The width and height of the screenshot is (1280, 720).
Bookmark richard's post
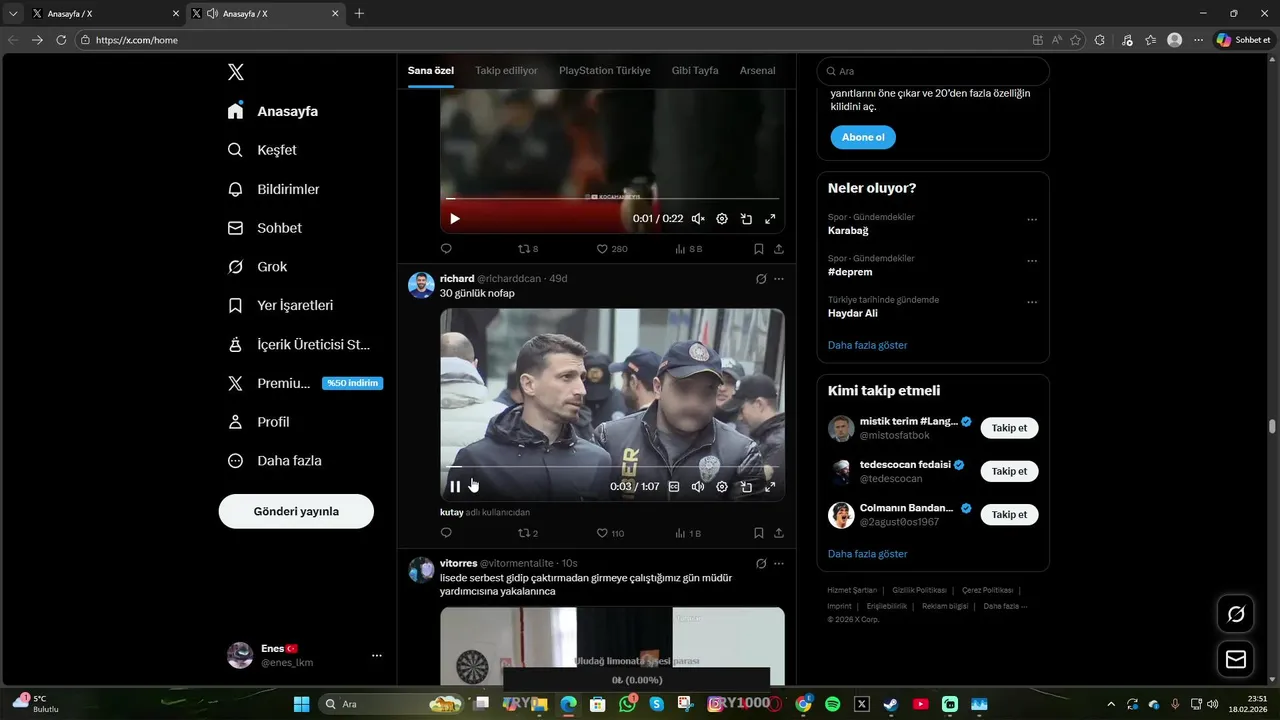759,533
